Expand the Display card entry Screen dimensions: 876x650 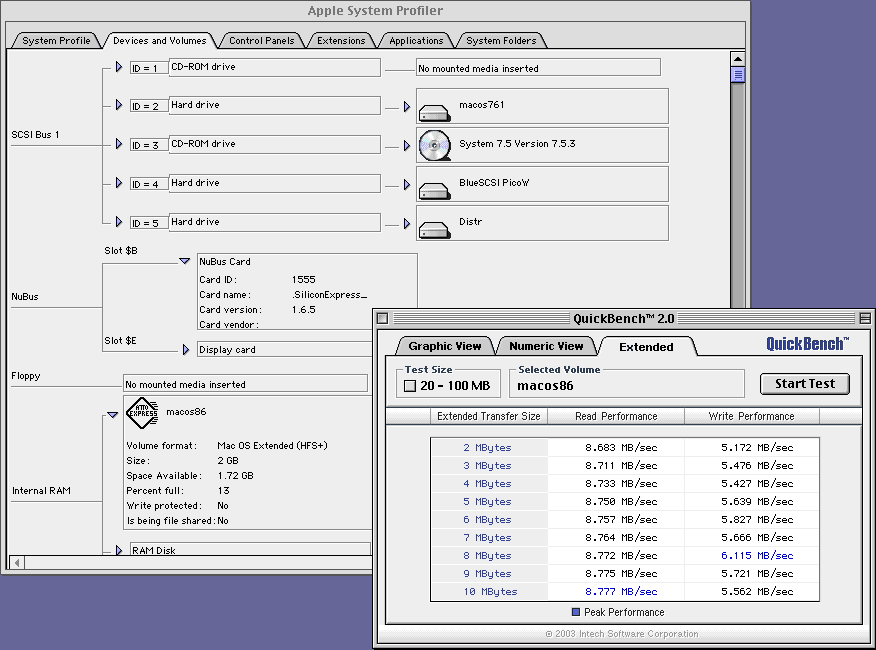[x=186, y=350]
